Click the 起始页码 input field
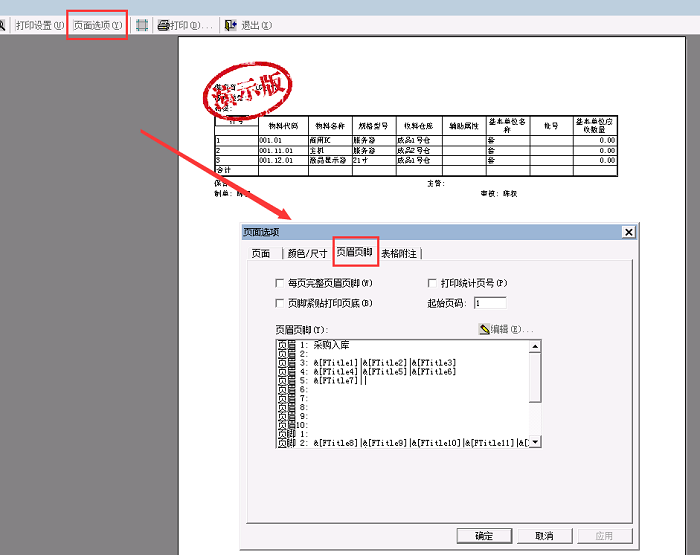Viewport: 700px width, 555px height. point(490,302)
